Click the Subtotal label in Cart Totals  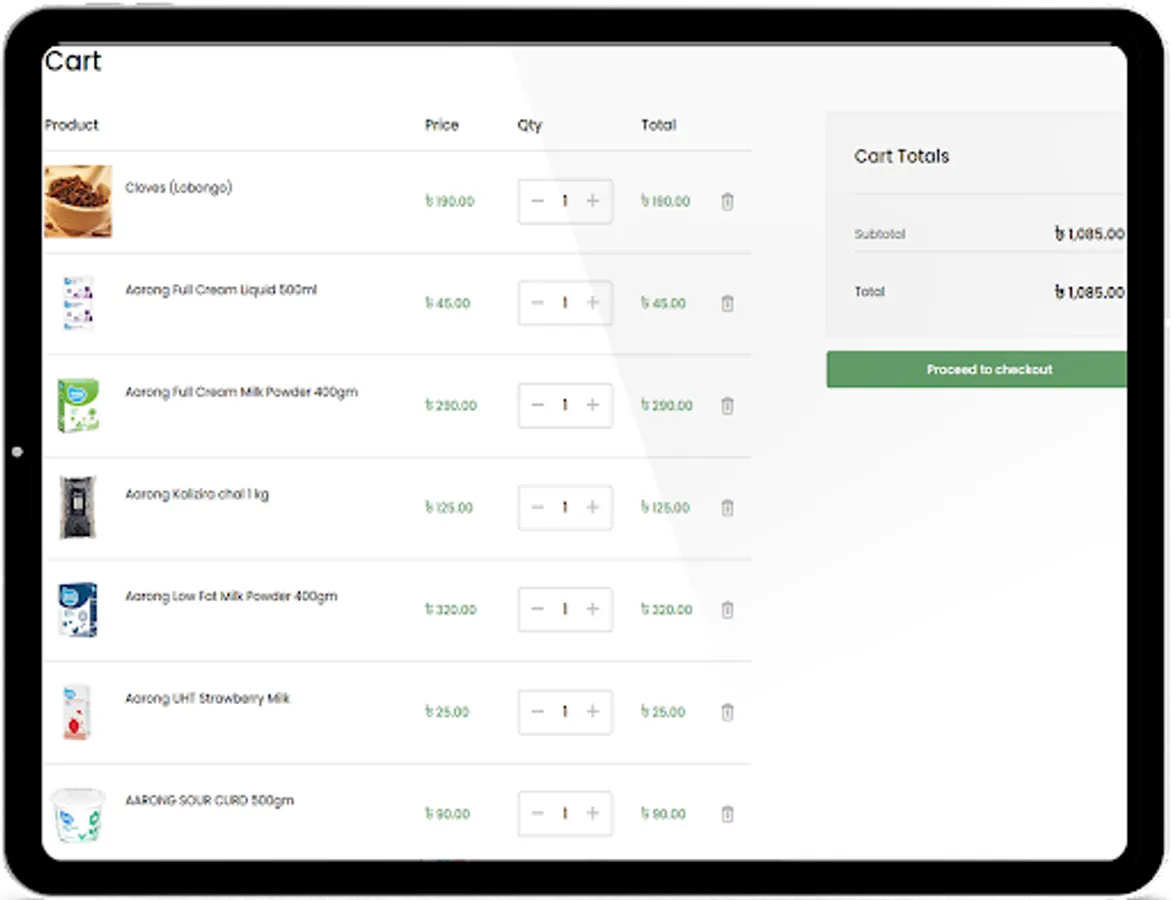[x=880, y=234]
